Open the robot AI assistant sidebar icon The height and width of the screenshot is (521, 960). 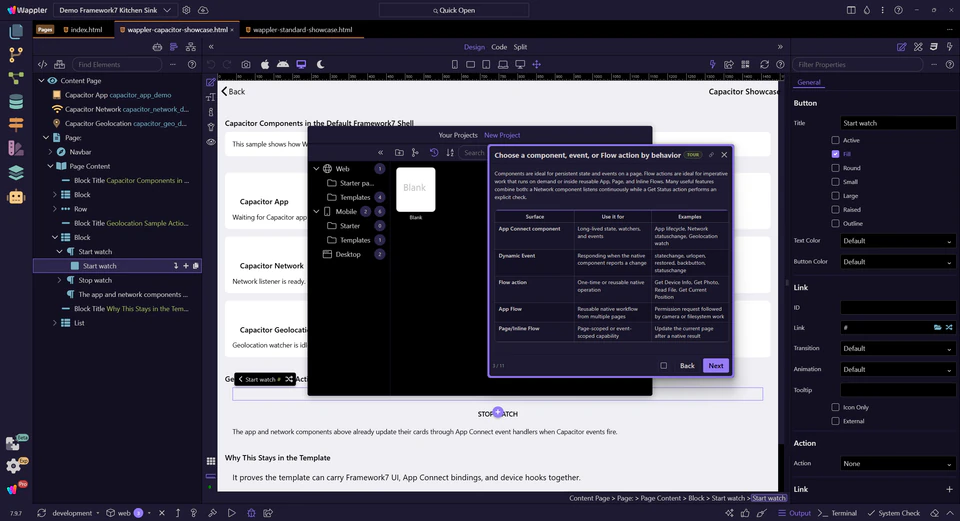[x=16, y=197]
